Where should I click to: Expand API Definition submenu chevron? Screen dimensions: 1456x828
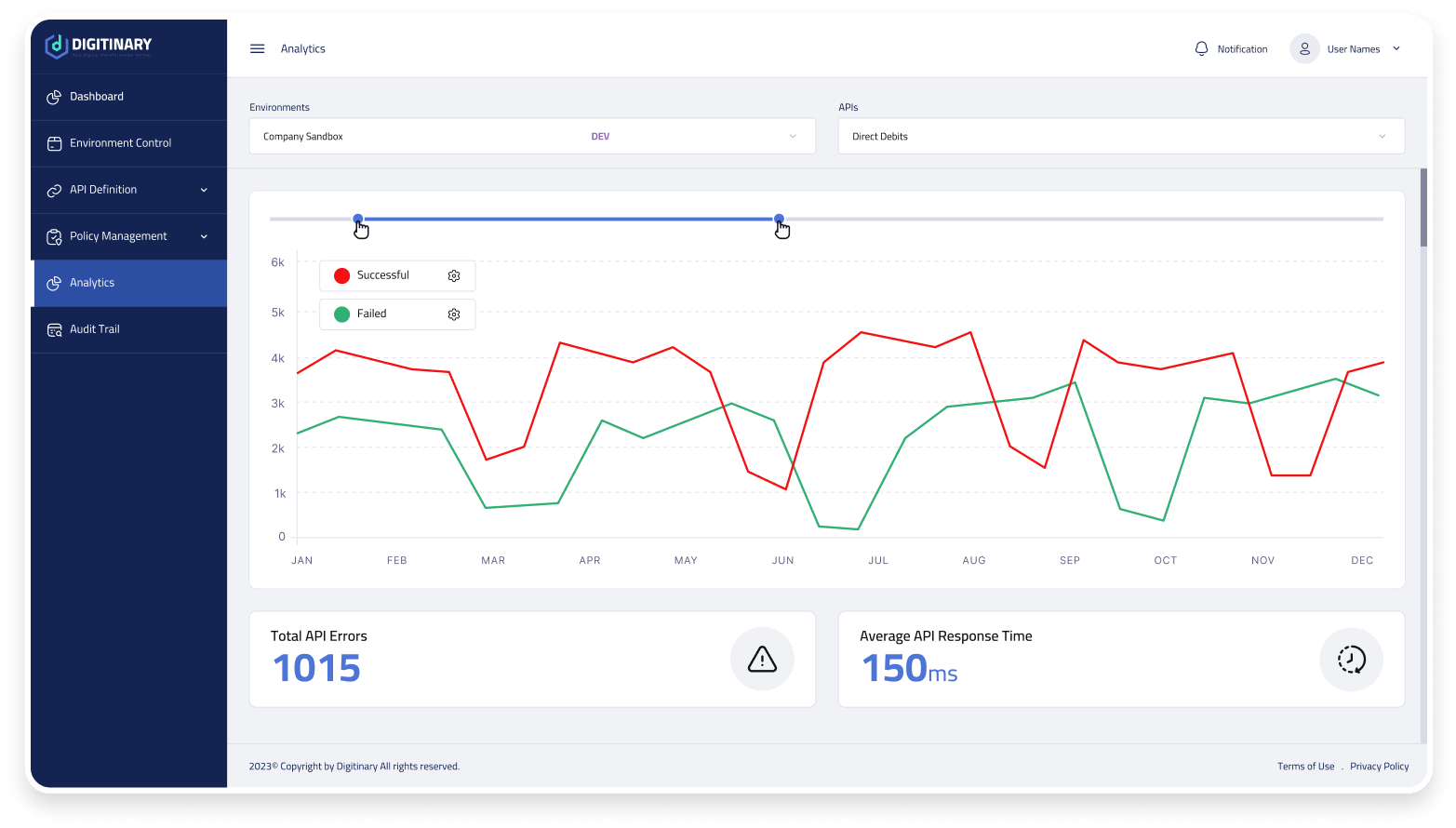[x=204, y=191]
